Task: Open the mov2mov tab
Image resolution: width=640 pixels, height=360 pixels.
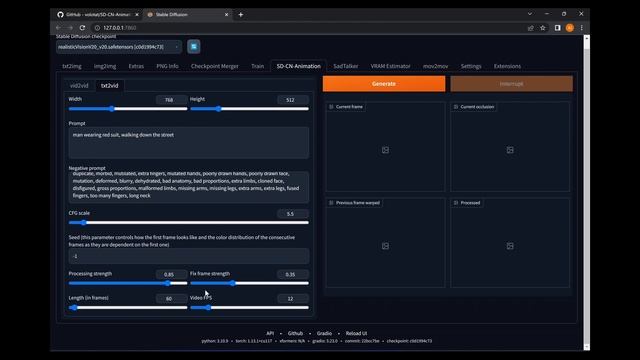Action: point(436,66)
